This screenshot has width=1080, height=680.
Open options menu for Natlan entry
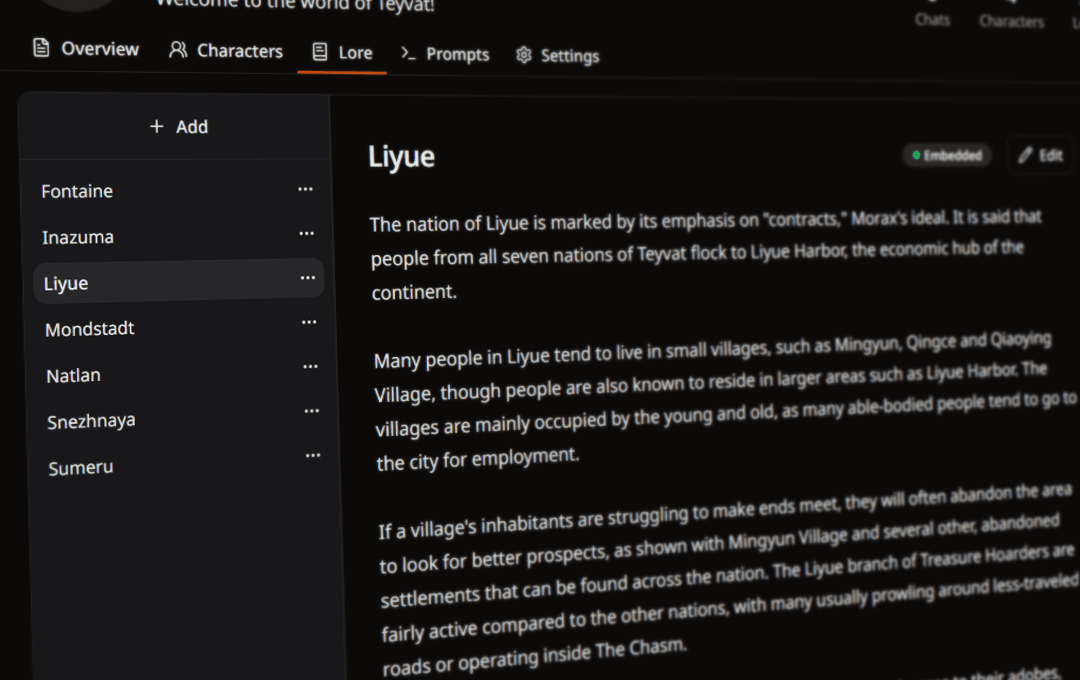[311, 367]
